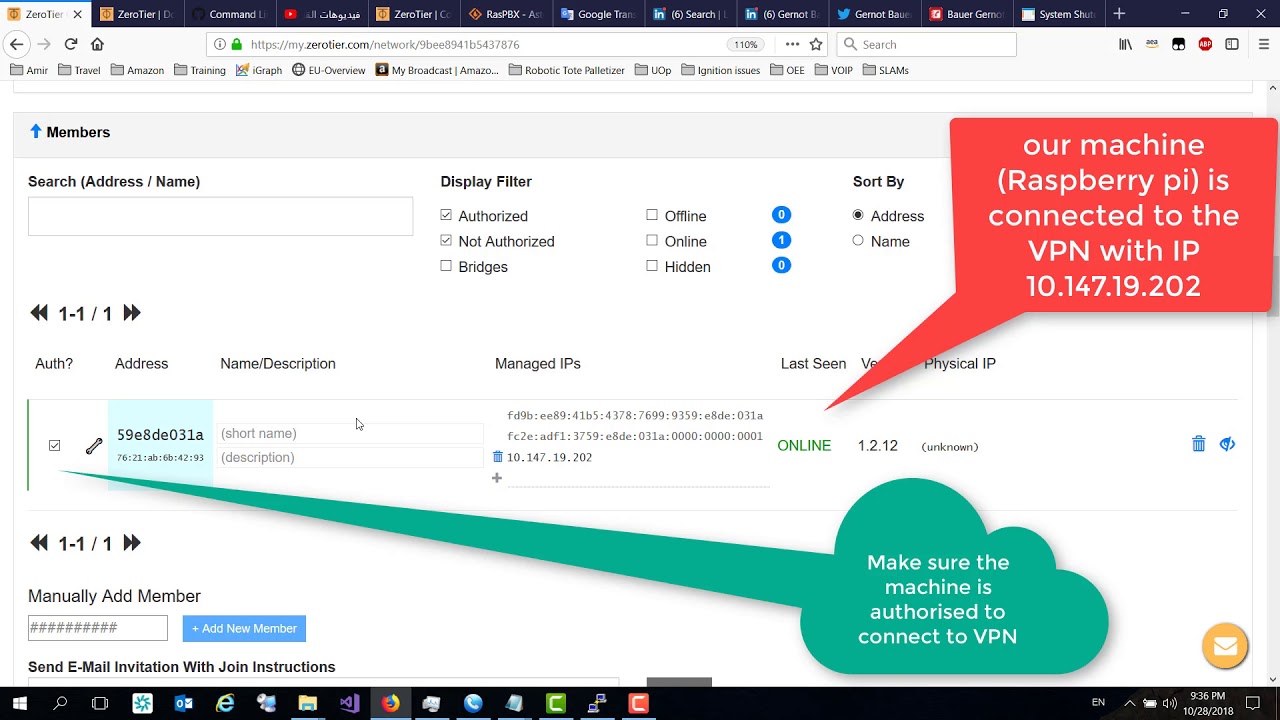Open the iGraph bookmark
Image resolution: width=1280 pixels, height=720 pixels.
point(259,70)
